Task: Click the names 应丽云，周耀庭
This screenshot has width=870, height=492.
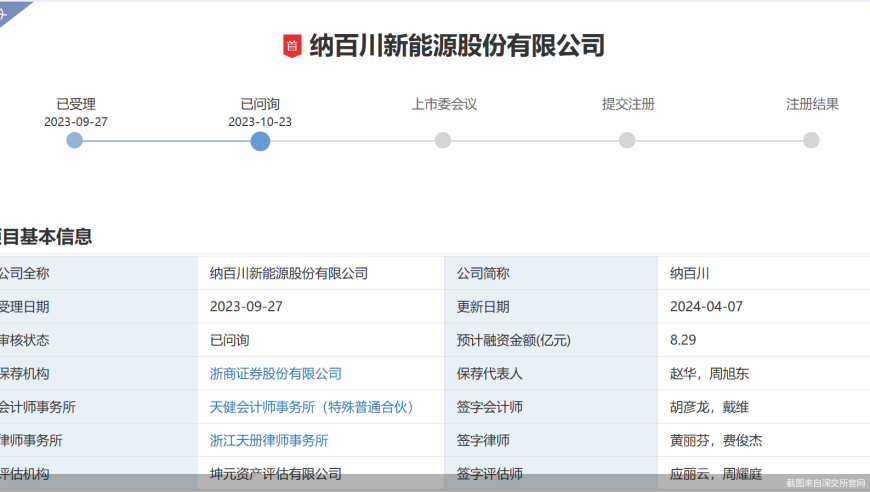Action: click(x=716, y=474)
